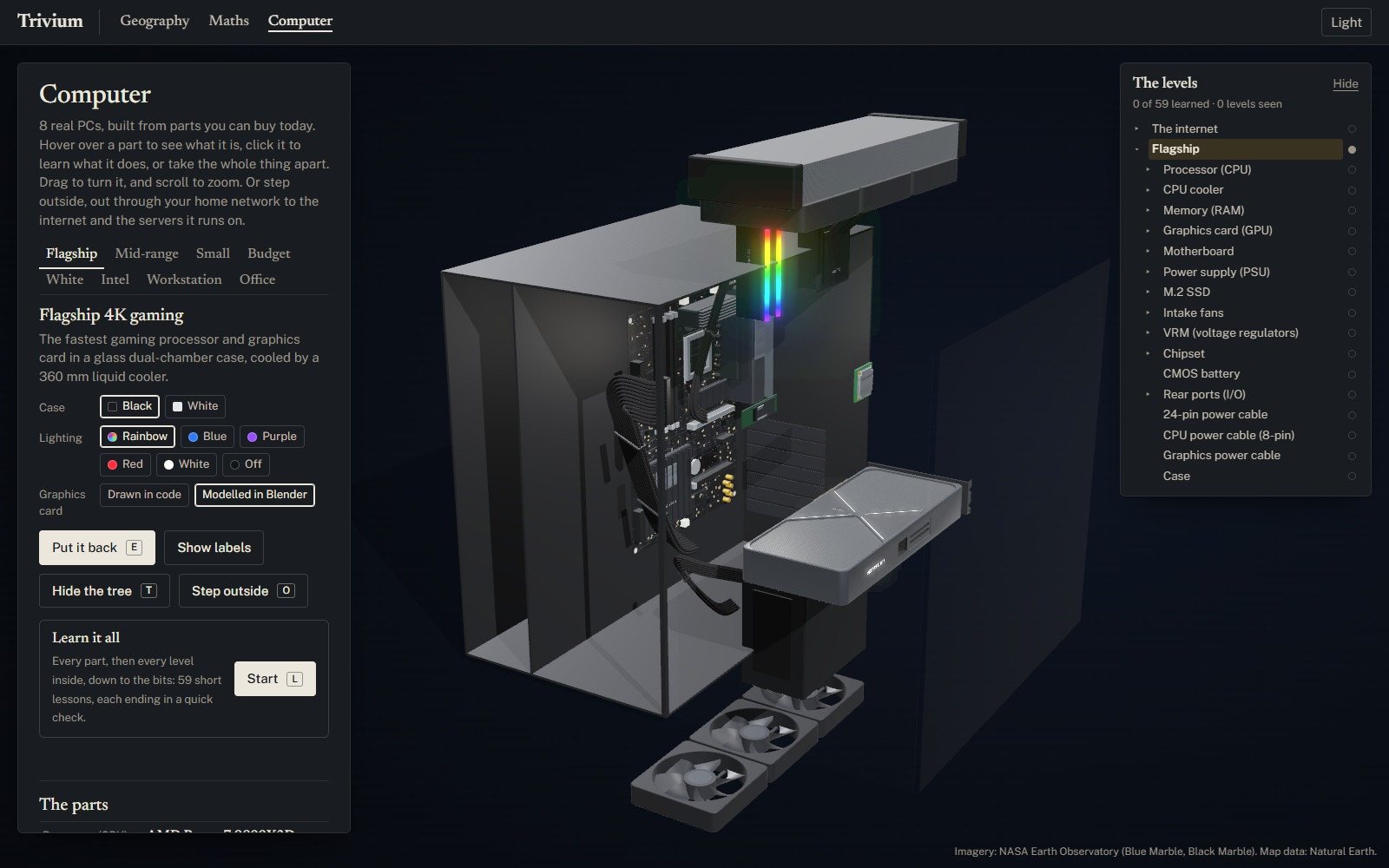
Task: Switch to Workstation PC tab
Action: point(184,279)
